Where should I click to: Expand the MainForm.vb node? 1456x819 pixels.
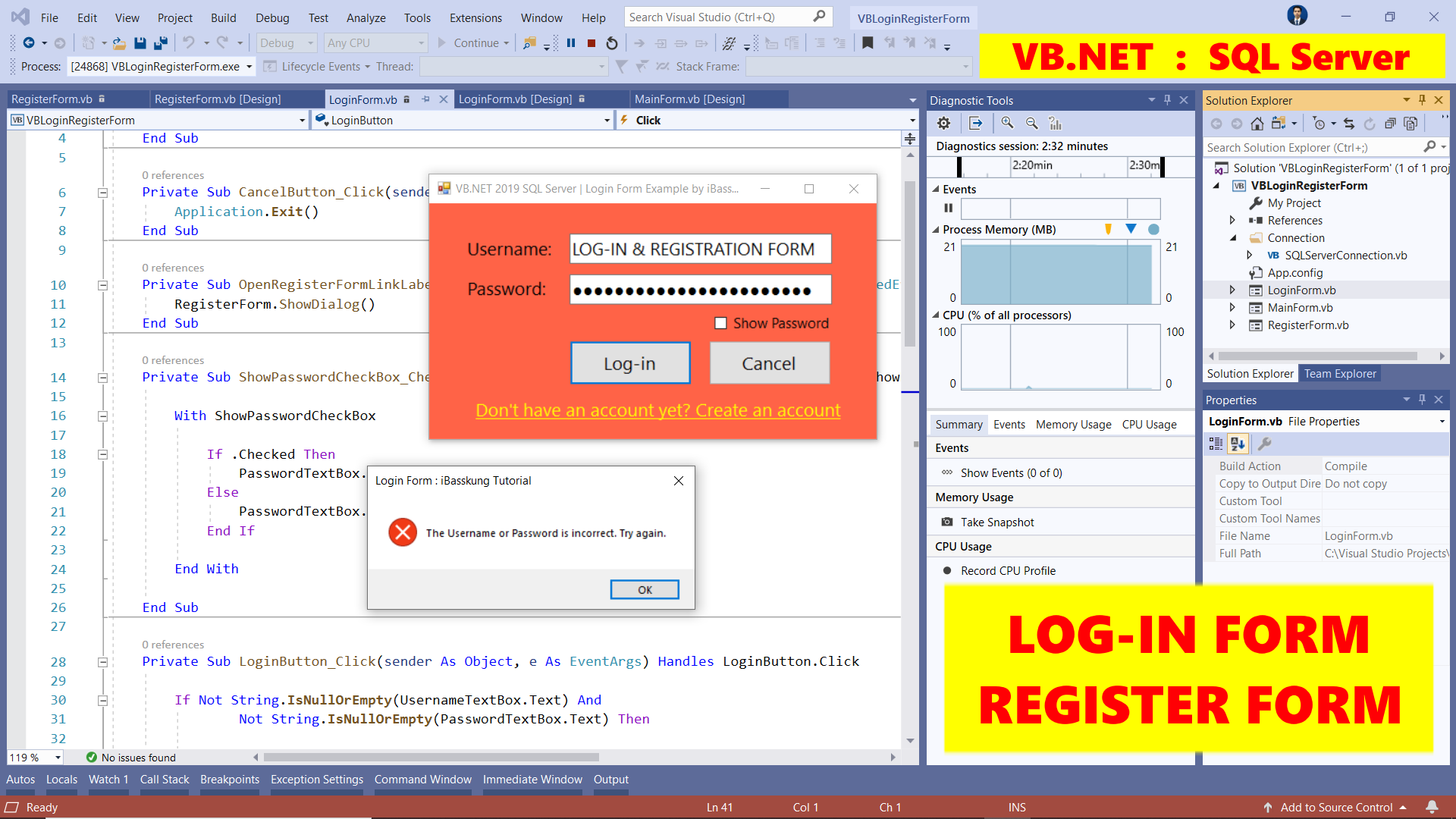[1232, 308]
